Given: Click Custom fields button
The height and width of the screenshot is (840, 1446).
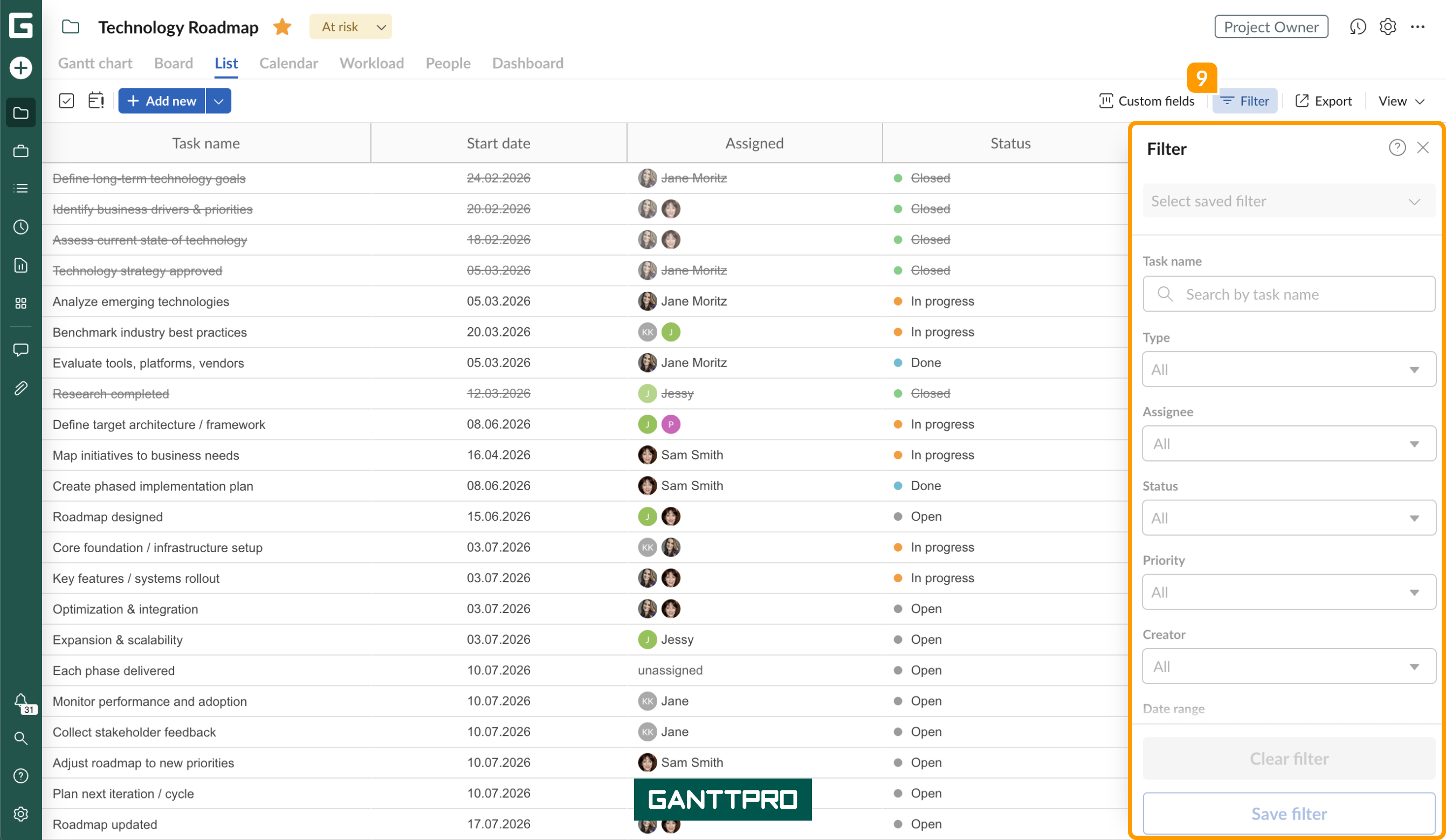Looking at the screenshot, I should (1146, 101).
